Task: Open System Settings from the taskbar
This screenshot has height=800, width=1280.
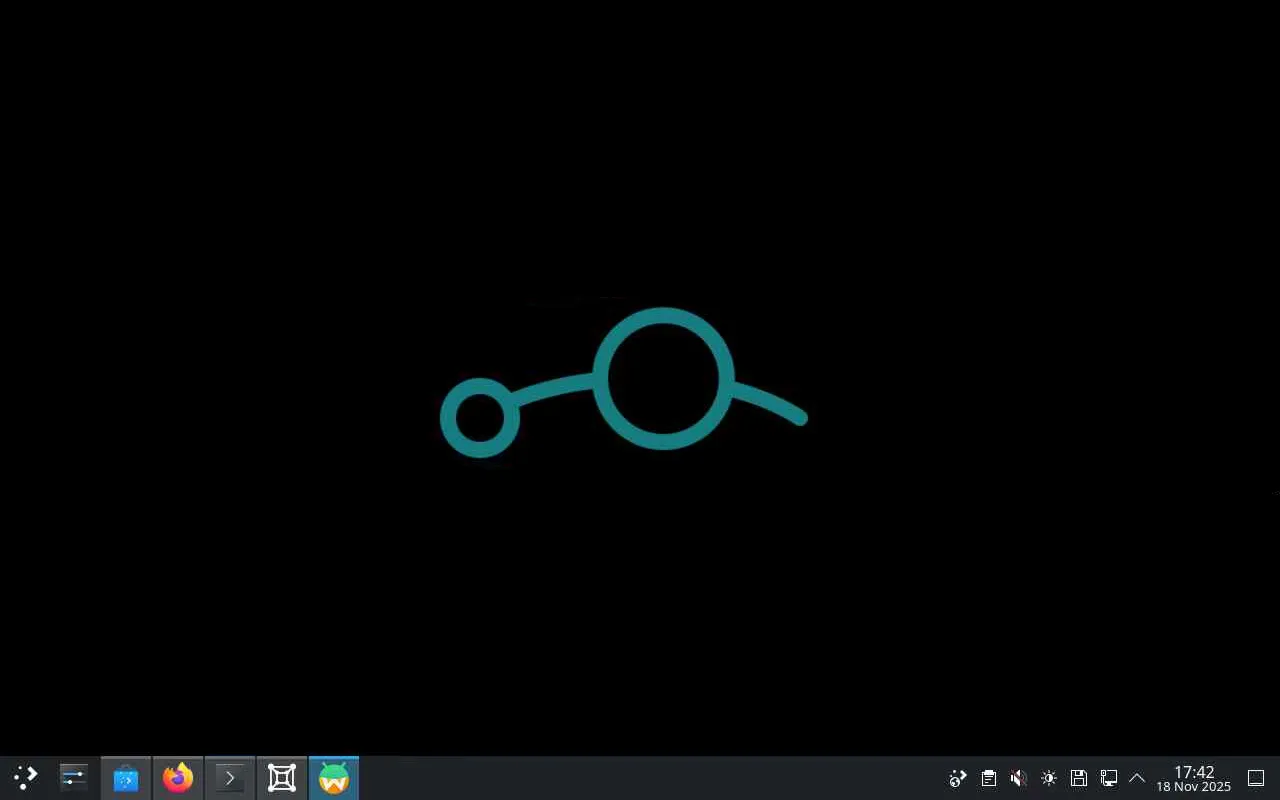Action: tap(74, 778)
